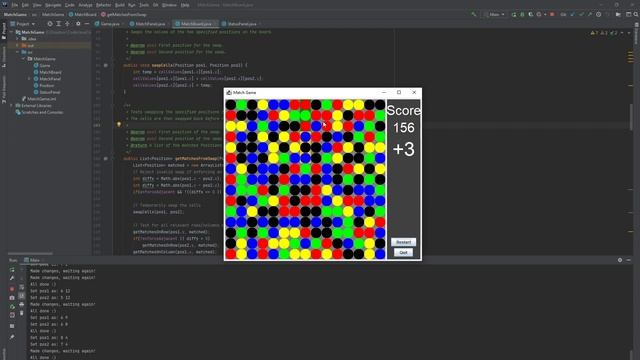Rerun Main from Run panel sidebar
The image size is (640, 360).
pyautogui.click(x=12, y=270)
